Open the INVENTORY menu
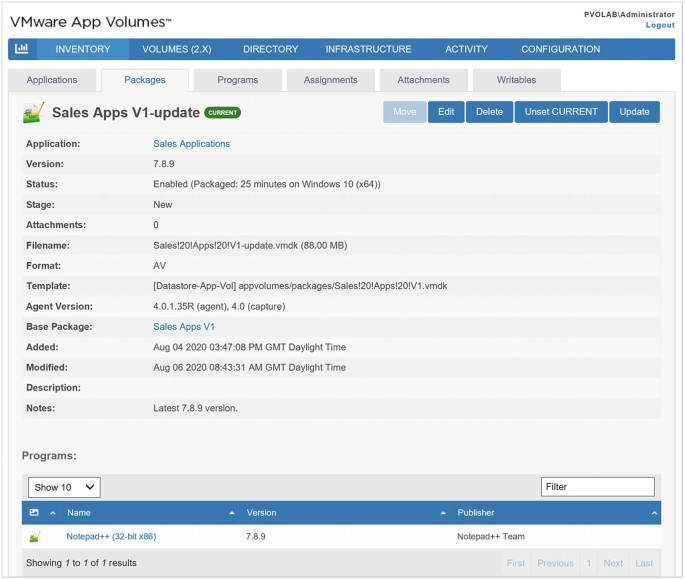The image size is (685, 580). 83,49
